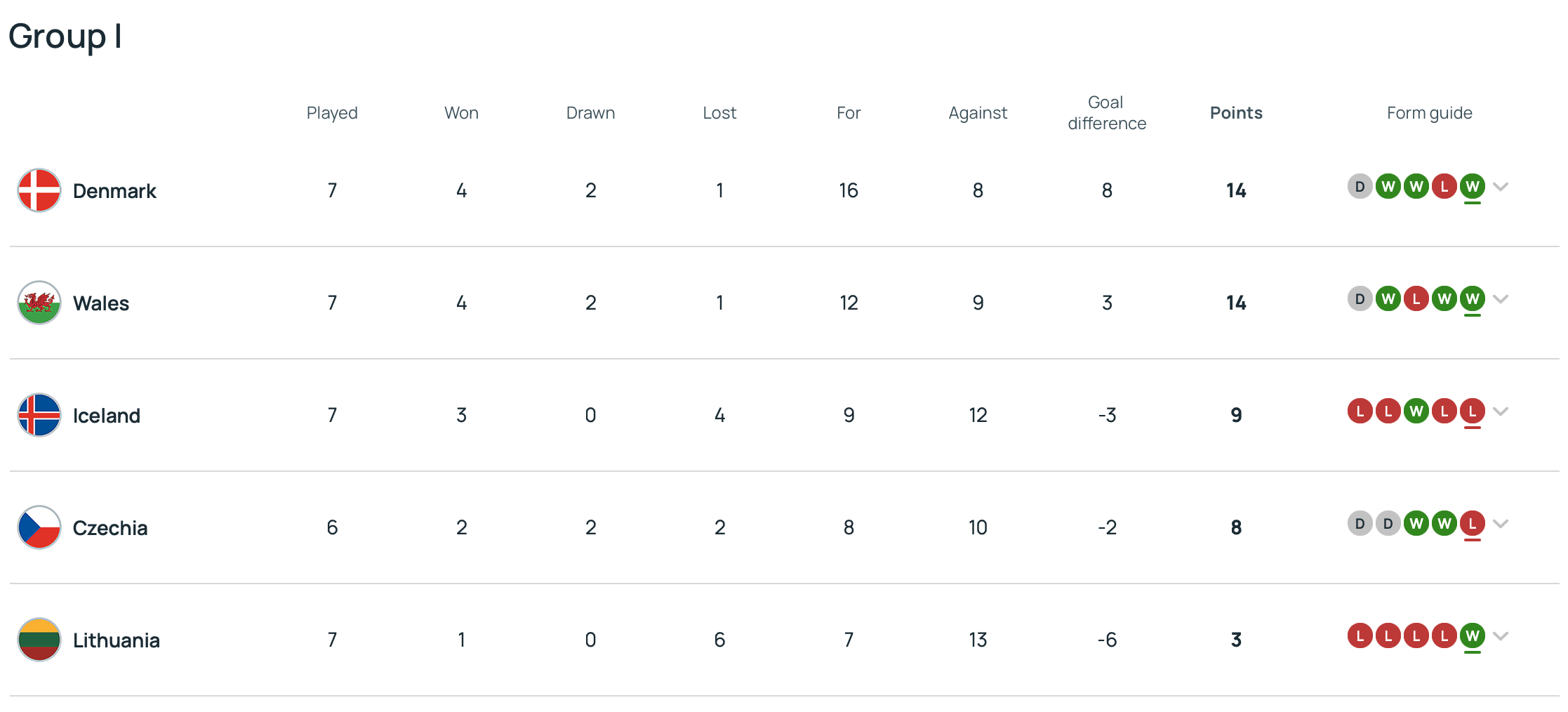Viewport: 1568px width, 712px height.
Task: Expand Wales form guide details
Action: (1501, 299)
